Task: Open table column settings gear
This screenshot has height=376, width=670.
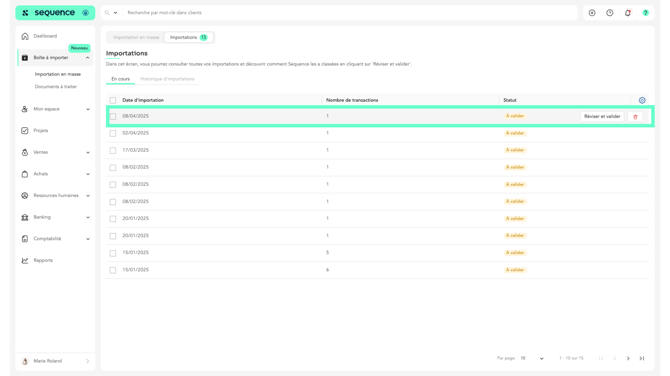Action: pos(642,100)
